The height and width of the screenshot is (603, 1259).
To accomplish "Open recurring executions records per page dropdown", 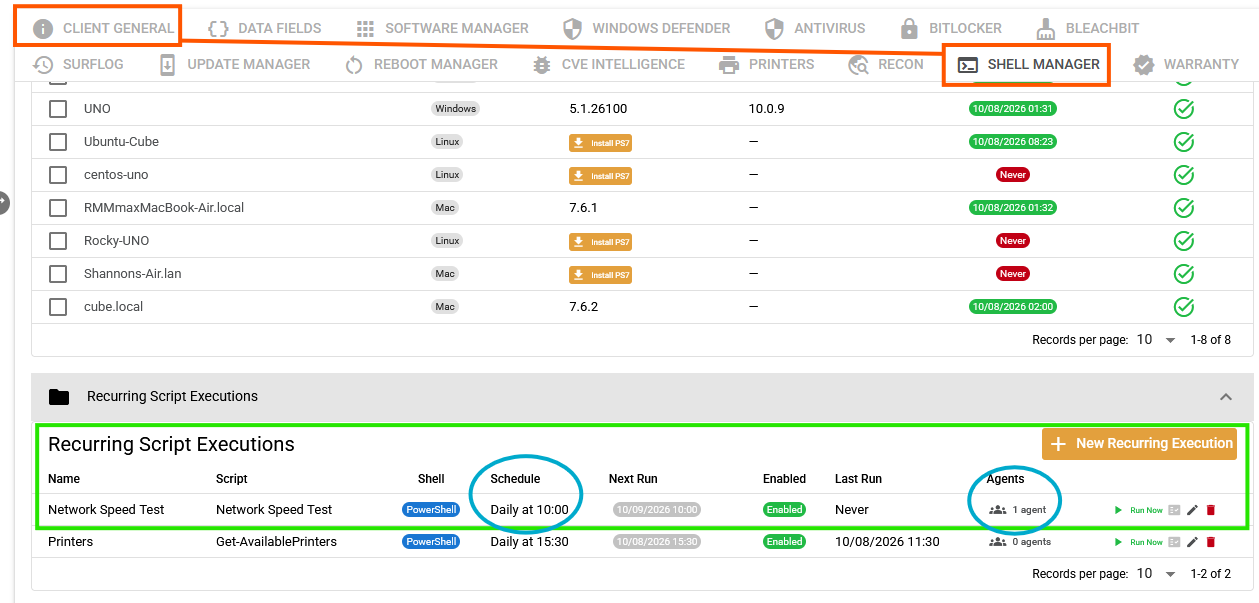I will (x=1156, y=574).
